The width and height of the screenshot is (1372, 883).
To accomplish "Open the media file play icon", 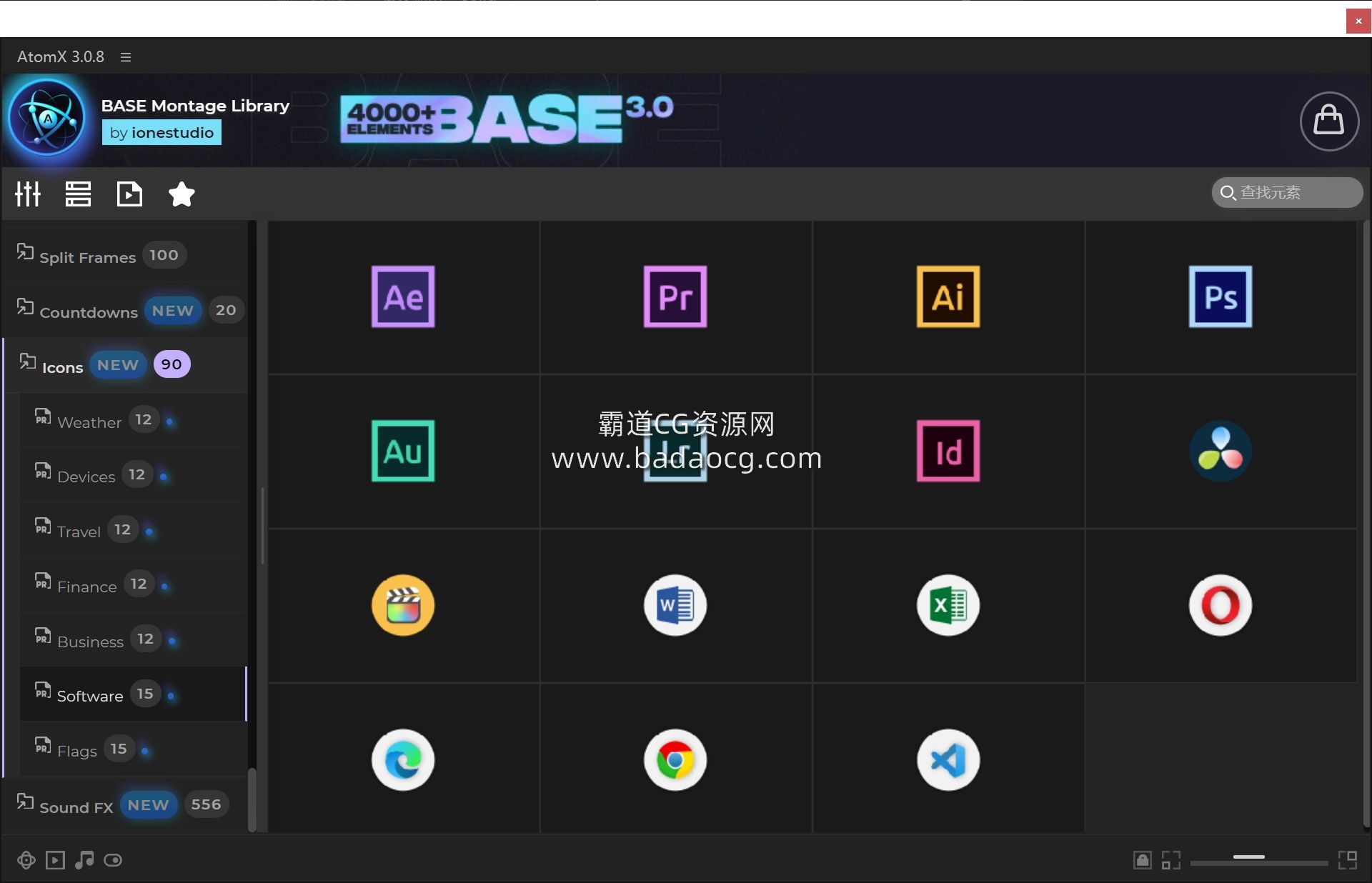I will [x=129, y=194].
